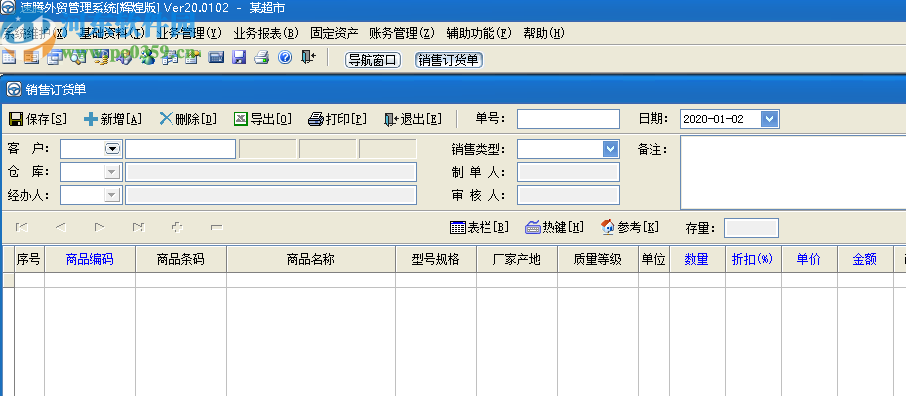This screenshot has height=396, width=906.
Task: Open help via the blue question mark icon
Action: (x=285, y=57)
